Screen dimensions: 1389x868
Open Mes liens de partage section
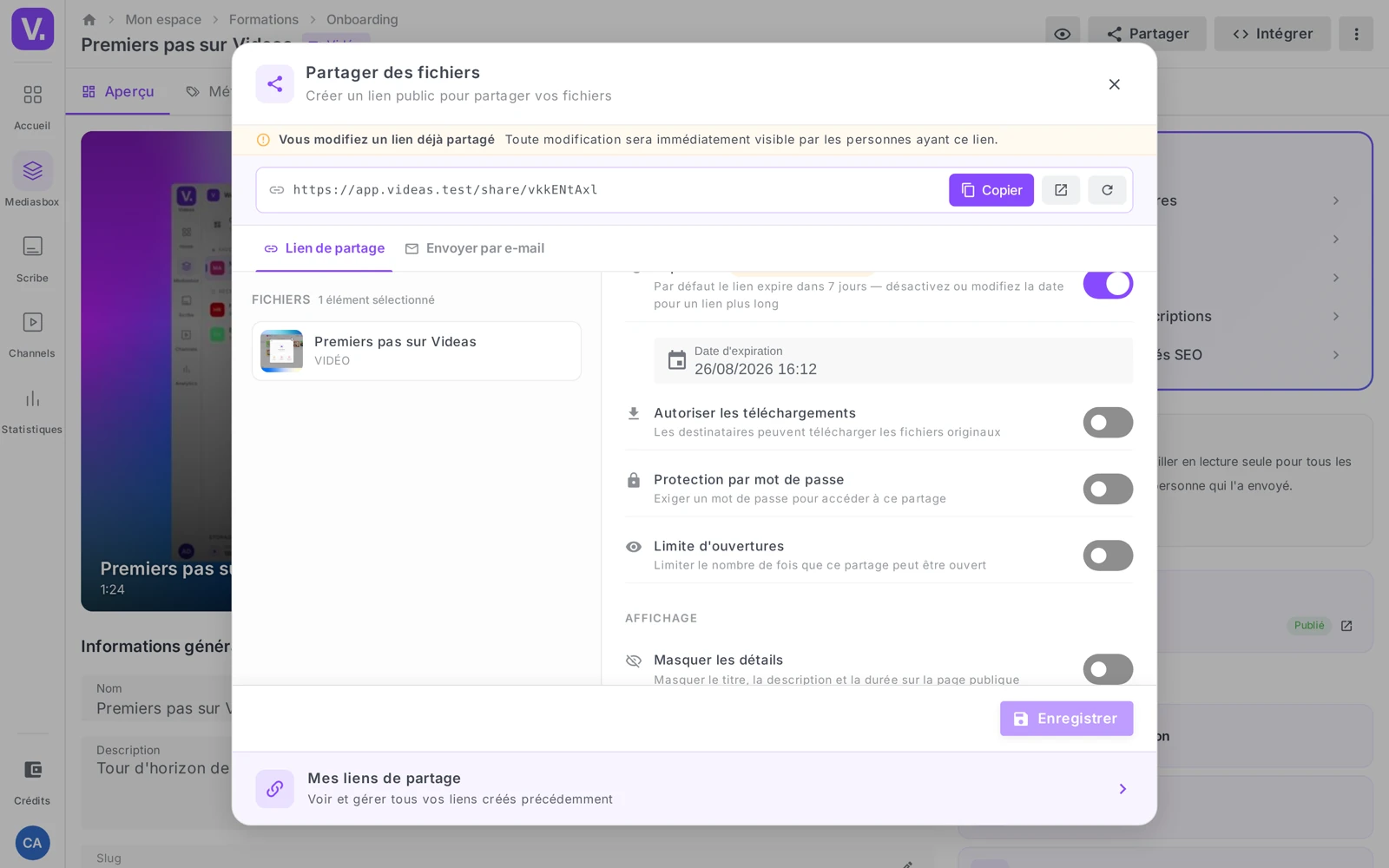coord(694,788)
